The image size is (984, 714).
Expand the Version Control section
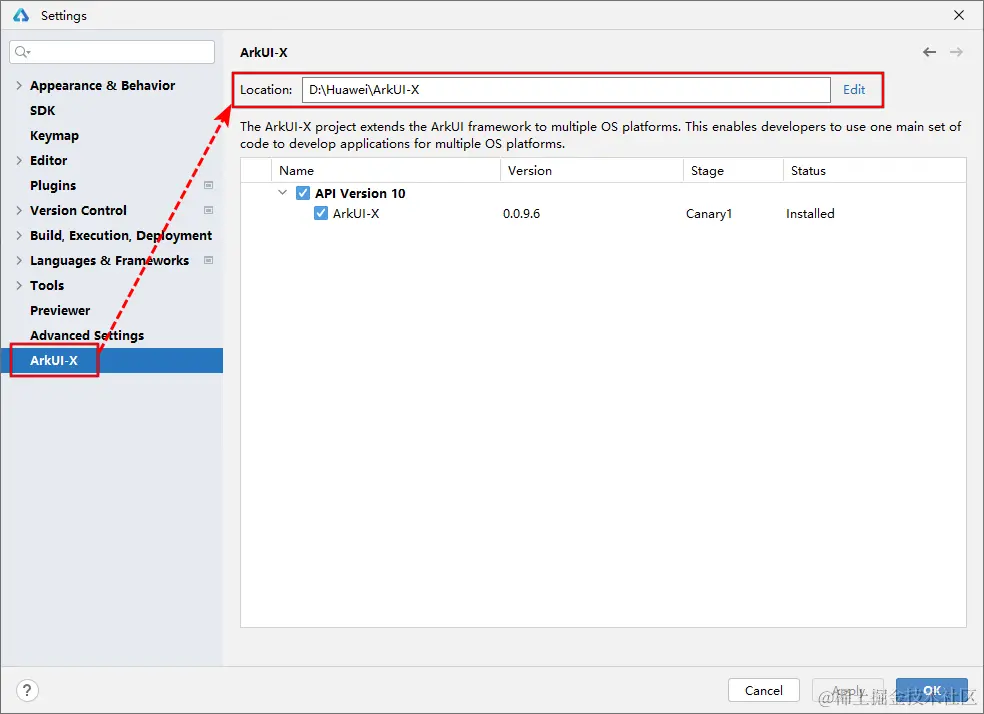click(19, 211)
